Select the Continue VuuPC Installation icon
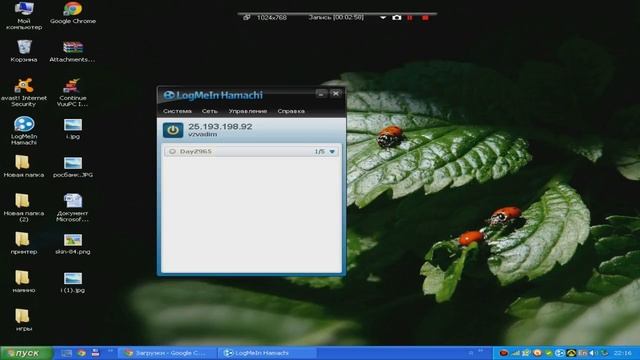The height and width of the screenshot is (360, 640). click(x=72, y=92)
